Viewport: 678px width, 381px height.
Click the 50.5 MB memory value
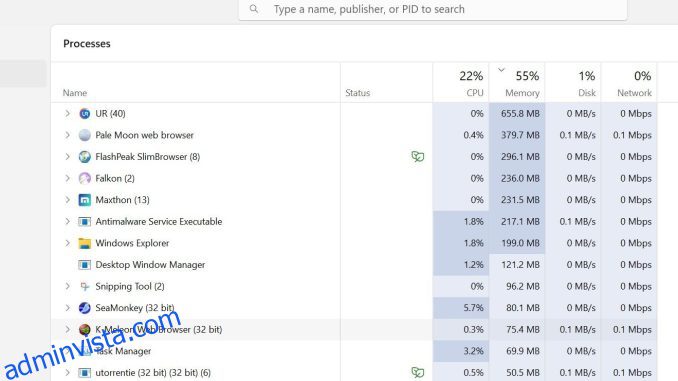point(523,373)
